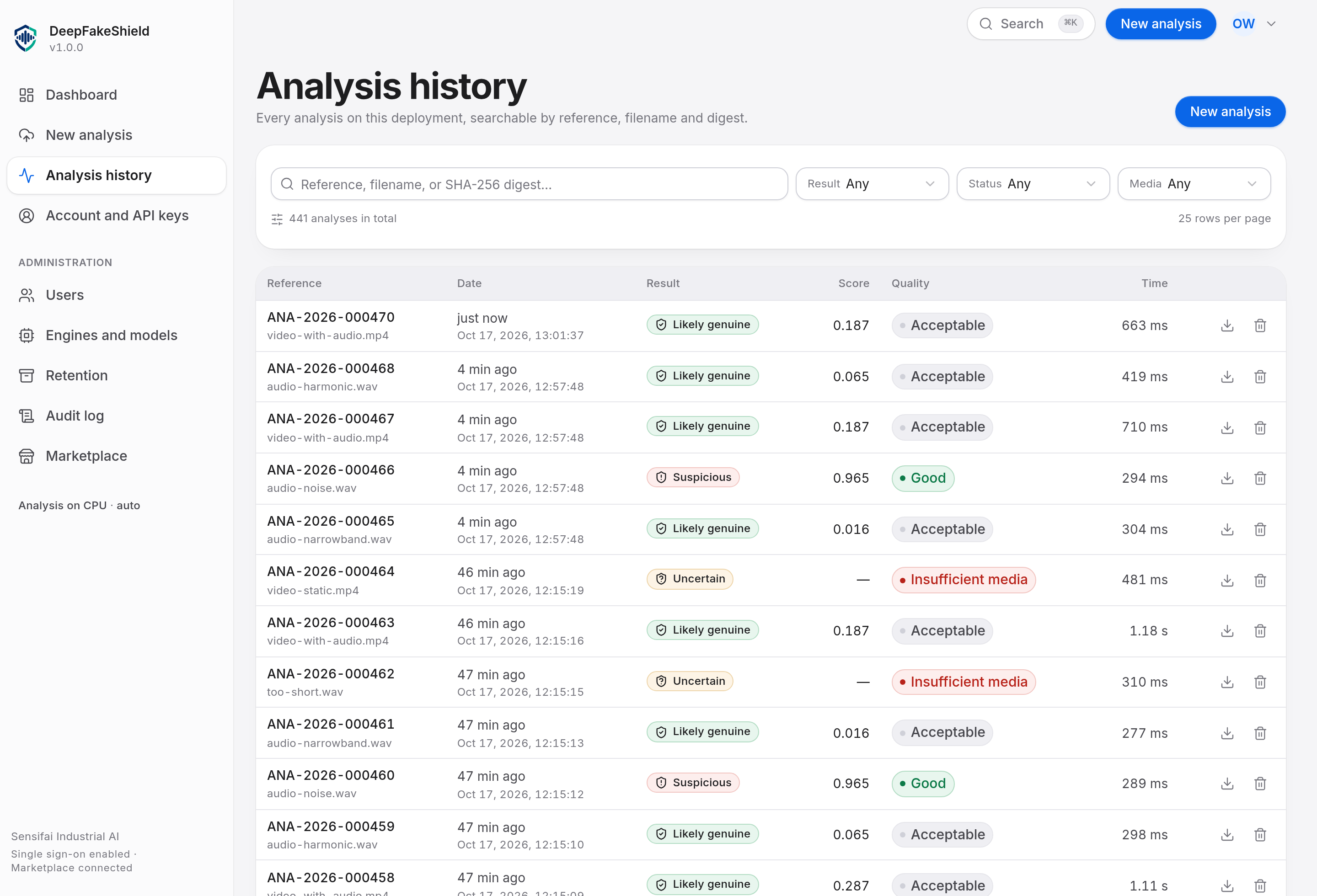Open the Status filter dropdown
Screen dimensions: 1317x896
(x=1033, y=183)
